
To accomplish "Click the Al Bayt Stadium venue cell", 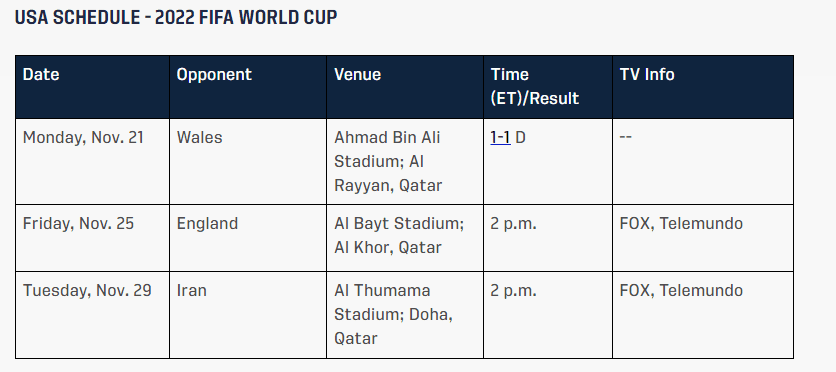I will coord(405,238).
